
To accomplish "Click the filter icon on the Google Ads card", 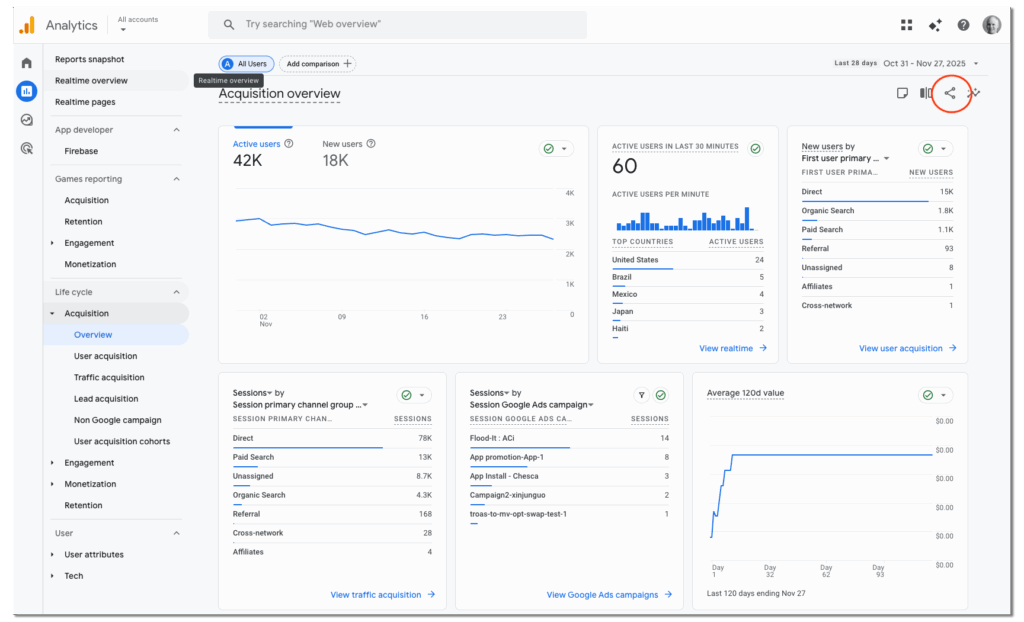I will [641, 395].
